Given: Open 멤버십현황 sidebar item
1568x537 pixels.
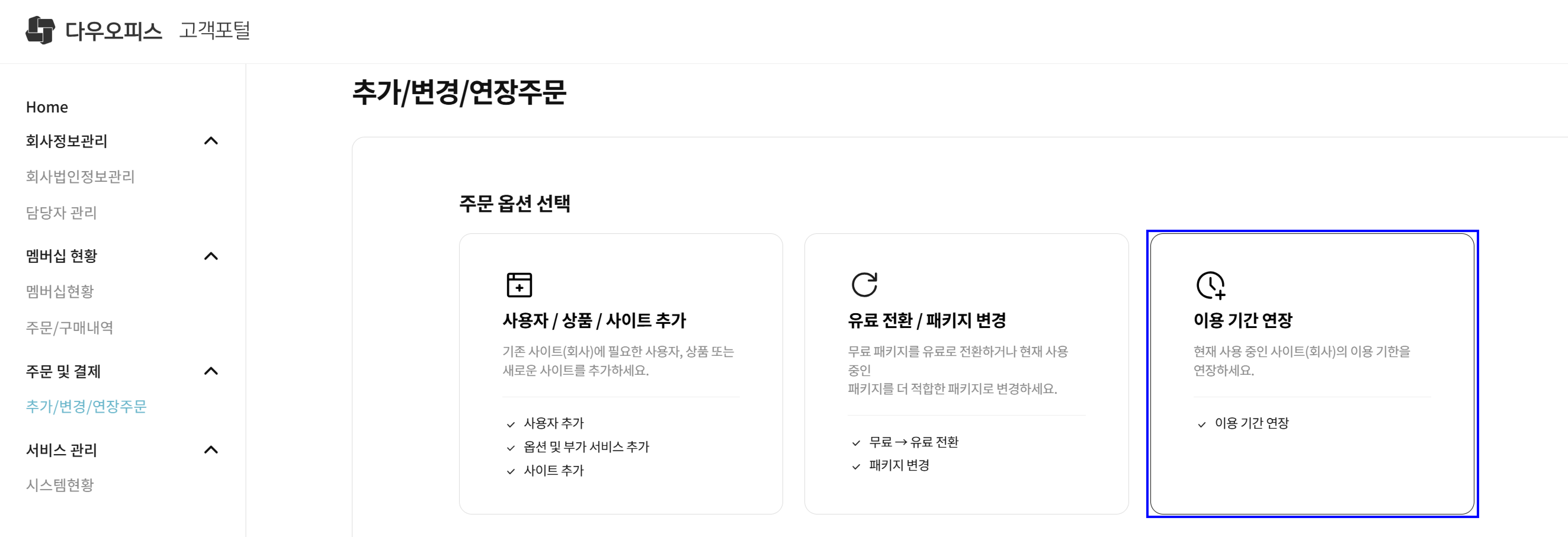Looking at the screenshot, I should click(x=60, y=291).
